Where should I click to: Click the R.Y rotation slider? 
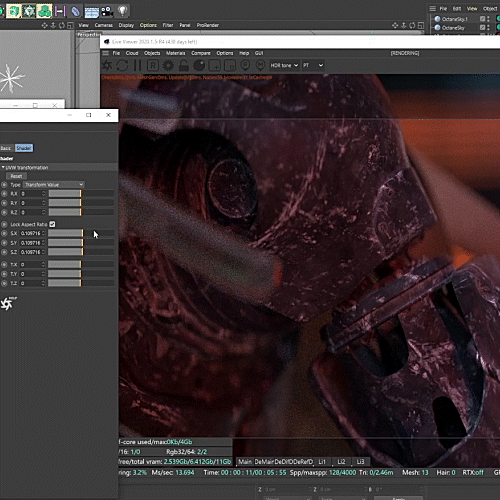pyautogui.click(x=81, y=203)
